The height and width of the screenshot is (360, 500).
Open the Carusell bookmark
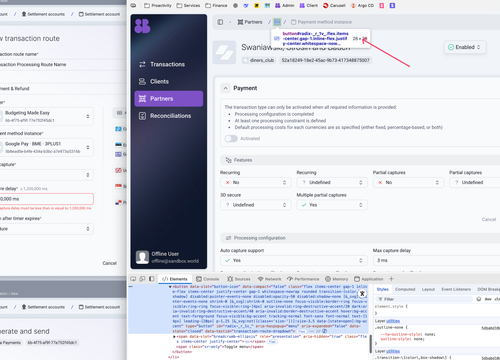tap(334, 5)
